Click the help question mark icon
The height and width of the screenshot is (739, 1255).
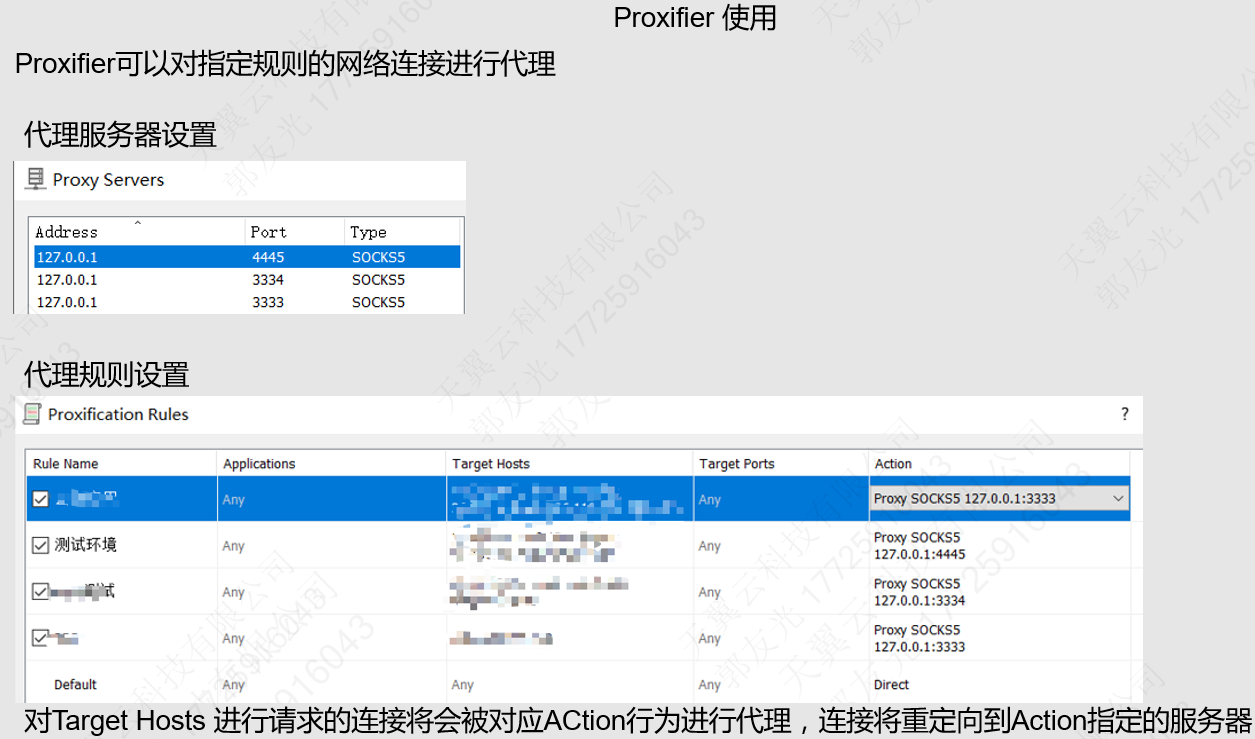pos(1123,414)
